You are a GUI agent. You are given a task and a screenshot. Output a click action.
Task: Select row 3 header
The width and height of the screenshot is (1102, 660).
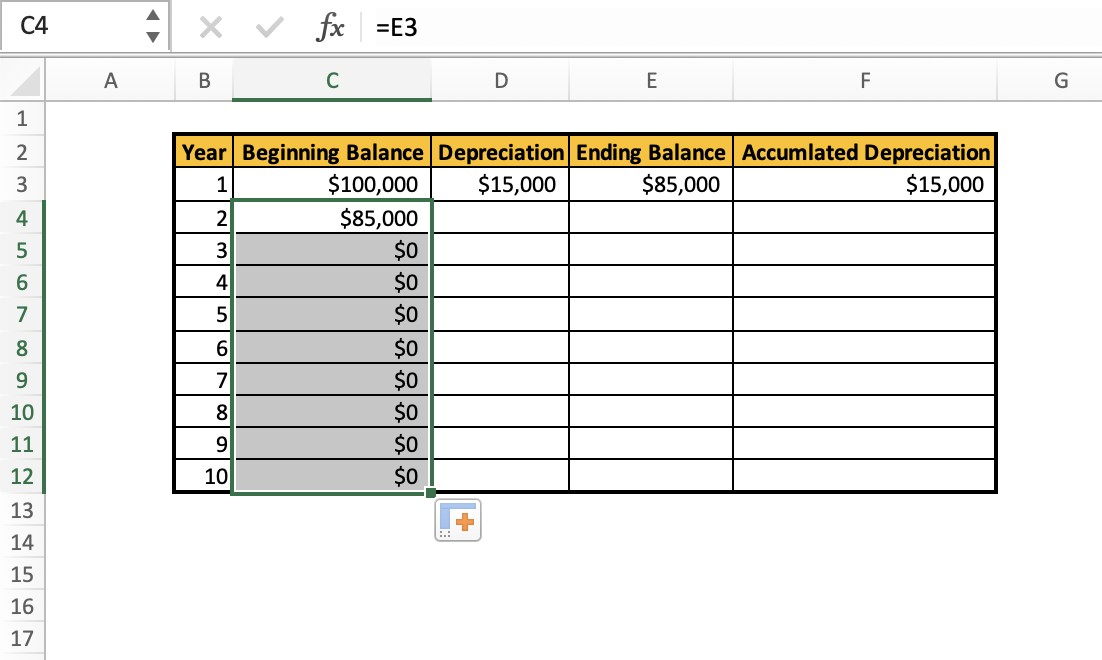23,184
